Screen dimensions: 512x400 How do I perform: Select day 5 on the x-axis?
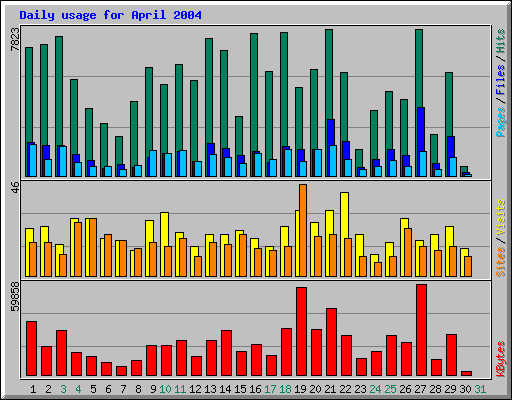click(93, 389)
